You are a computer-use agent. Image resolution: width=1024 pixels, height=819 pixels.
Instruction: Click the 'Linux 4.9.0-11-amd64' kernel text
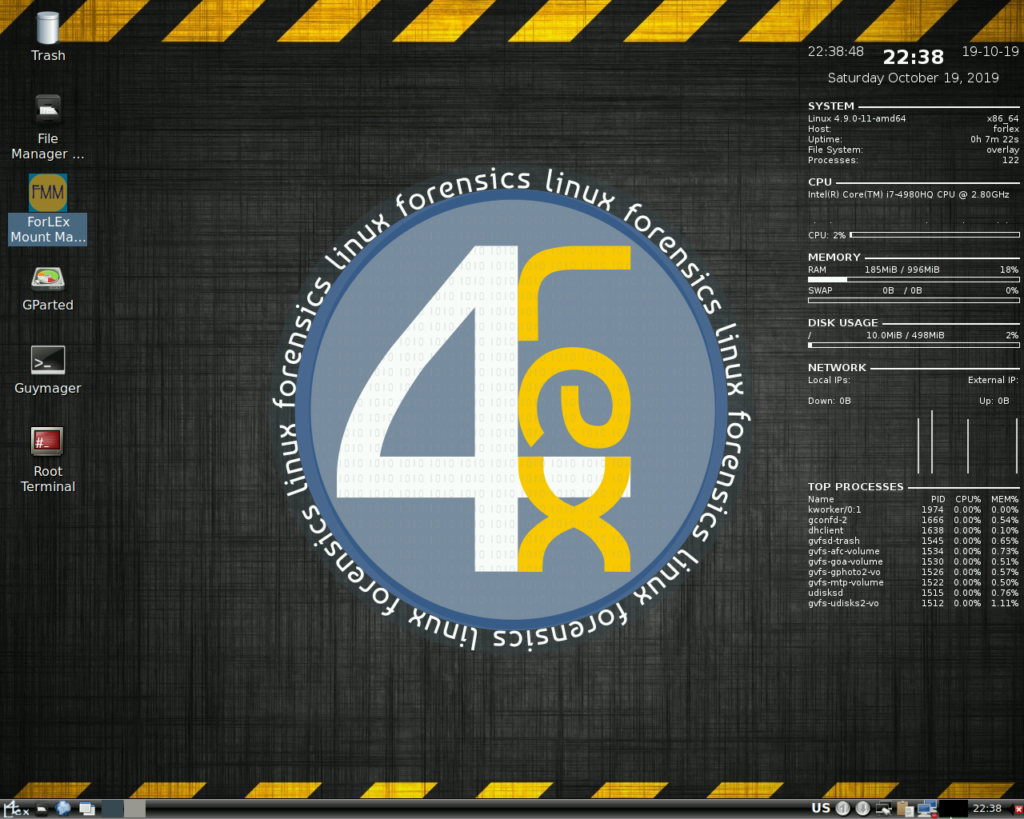(857, 119)
